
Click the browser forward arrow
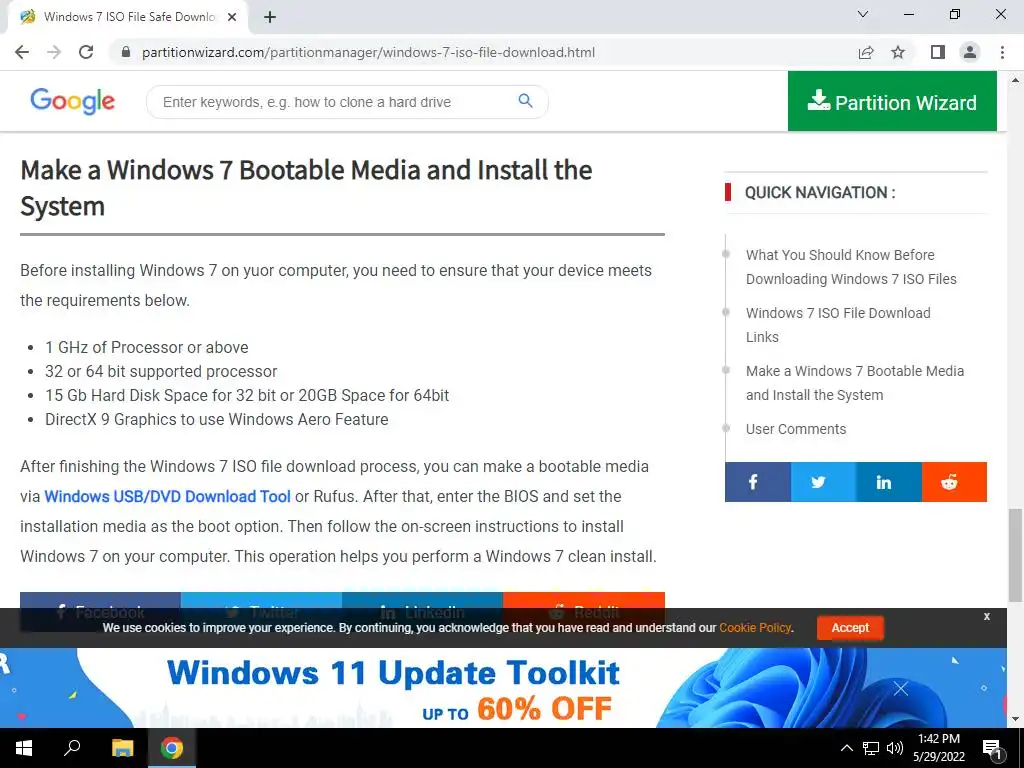(x=54, y=52)
